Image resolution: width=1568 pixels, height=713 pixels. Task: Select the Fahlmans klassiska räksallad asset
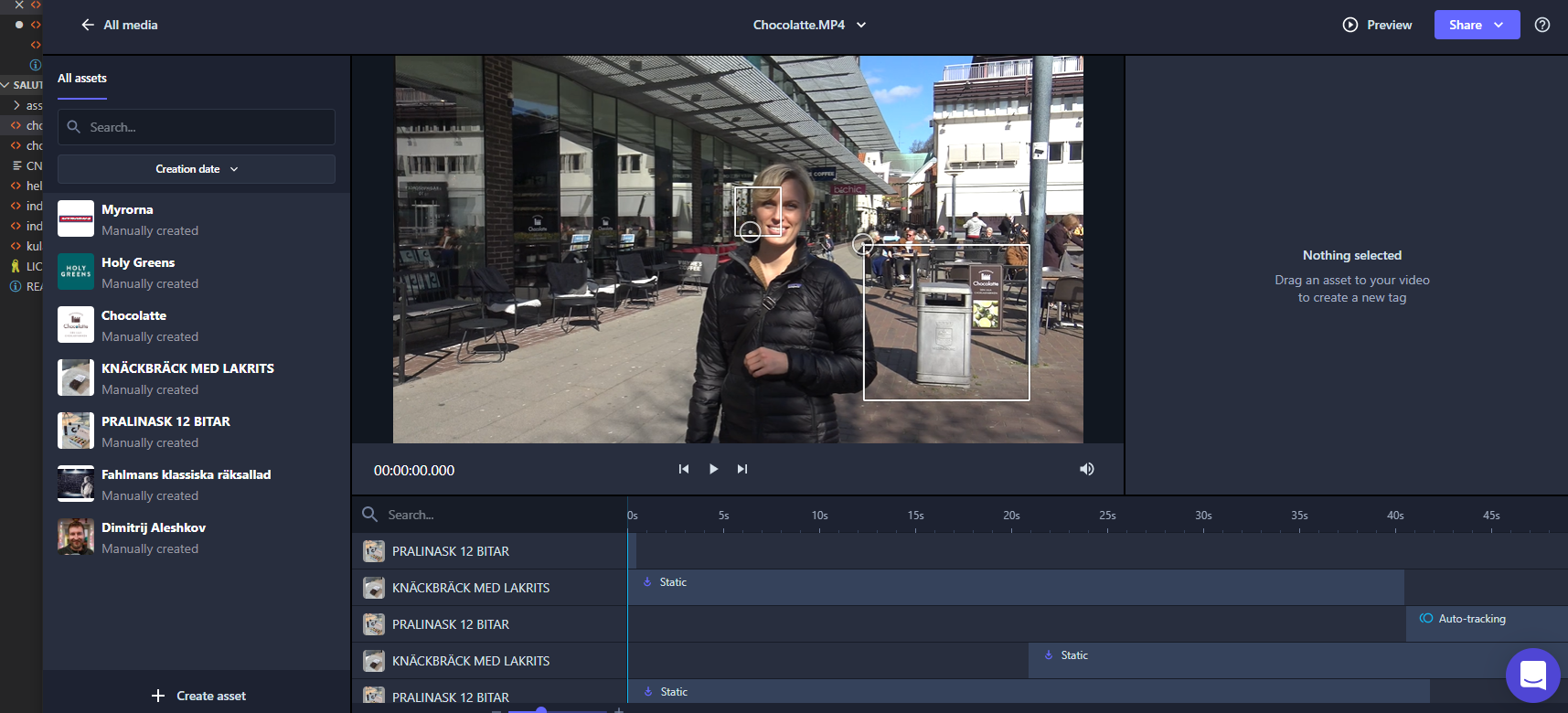click(197, 484)
